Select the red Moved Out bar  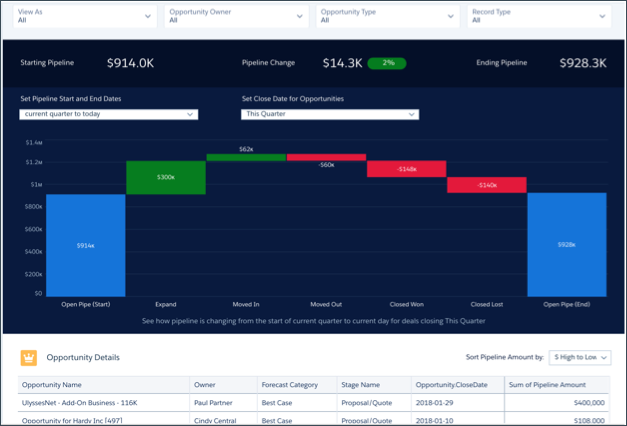tap(326, 157)
